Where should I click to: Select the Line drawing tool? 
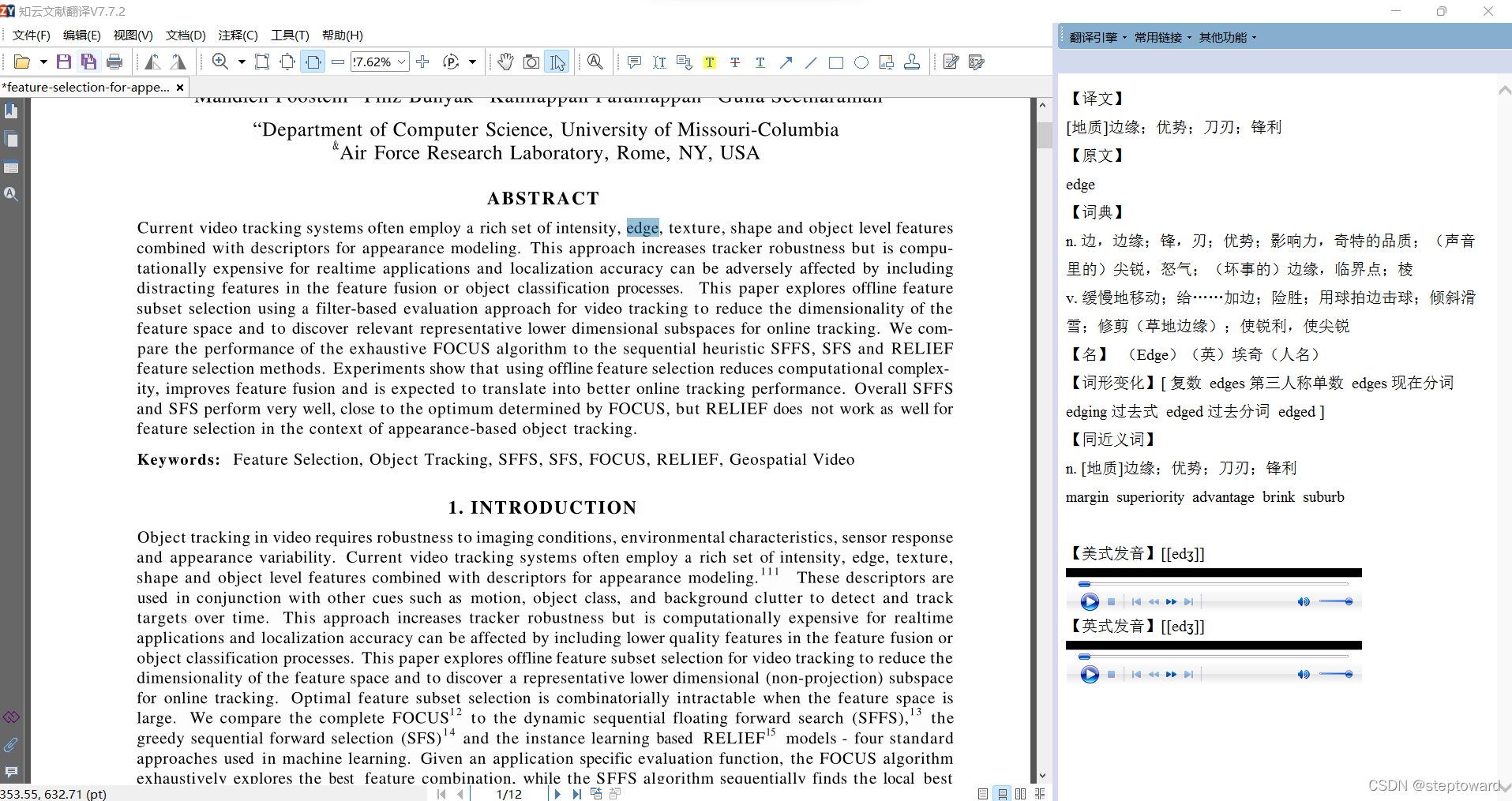click(x=811, y=62)
